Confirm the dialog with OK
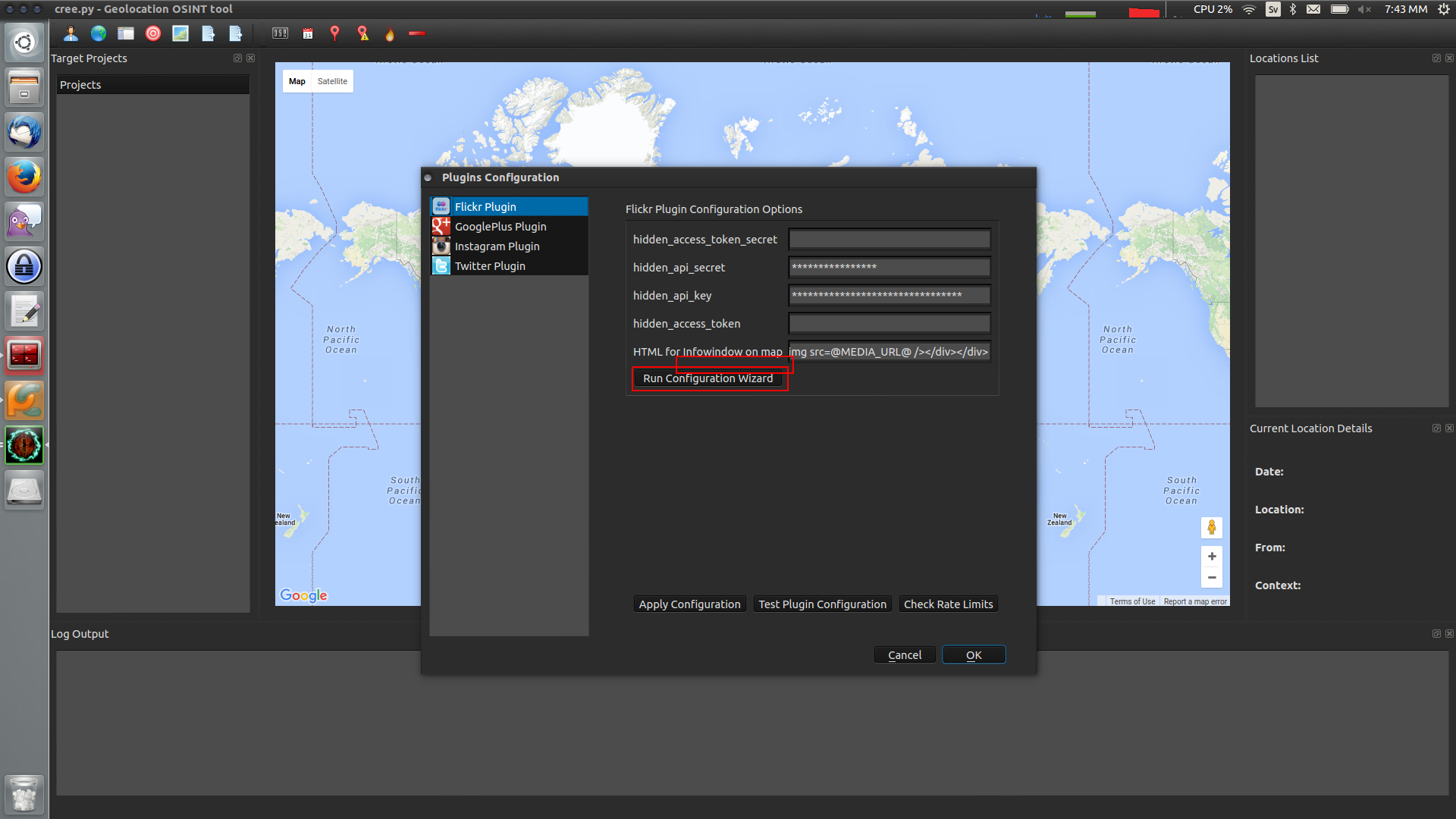Screen dimensions: 1456x819 coord(974,655)
